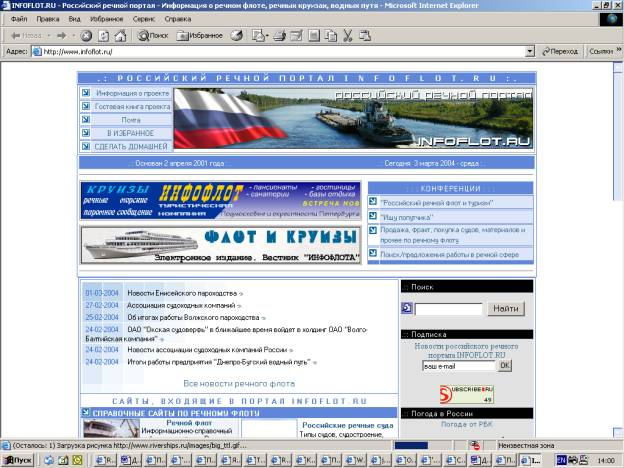Click the Show Desktop quick launch icon
This screenshot has width=624, height=468.
(63, 460)
